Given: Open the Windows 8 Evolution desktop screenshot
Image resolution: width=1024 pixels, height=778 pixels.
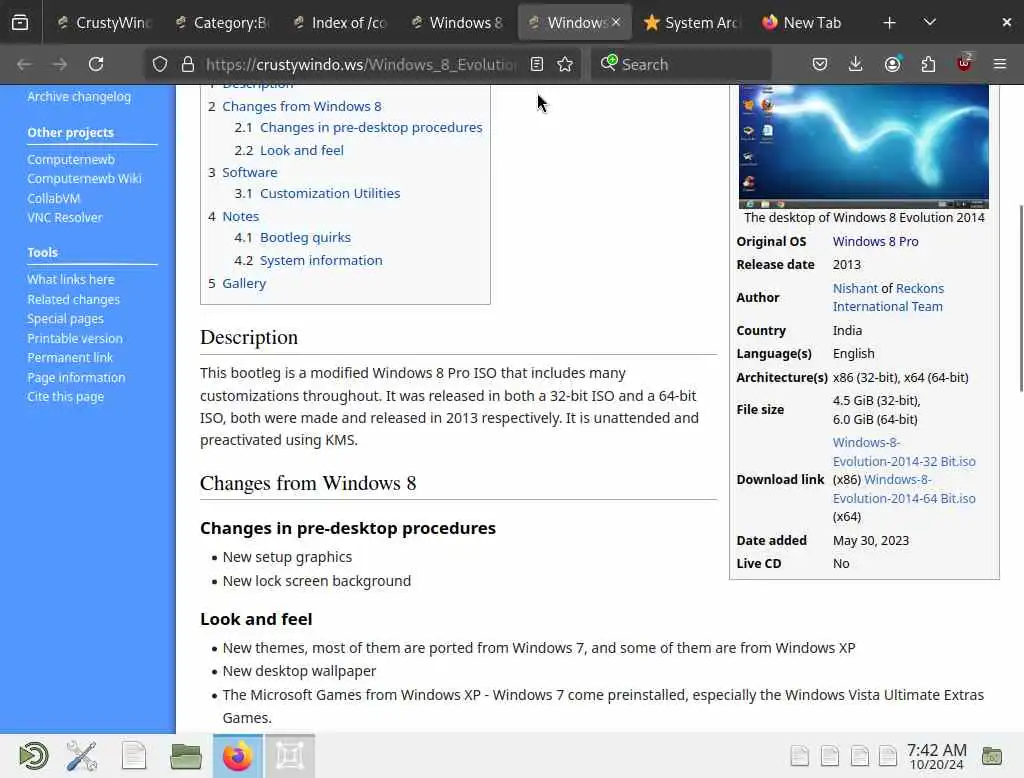Looking at the screenshot, I should click(x=863, y=146).
